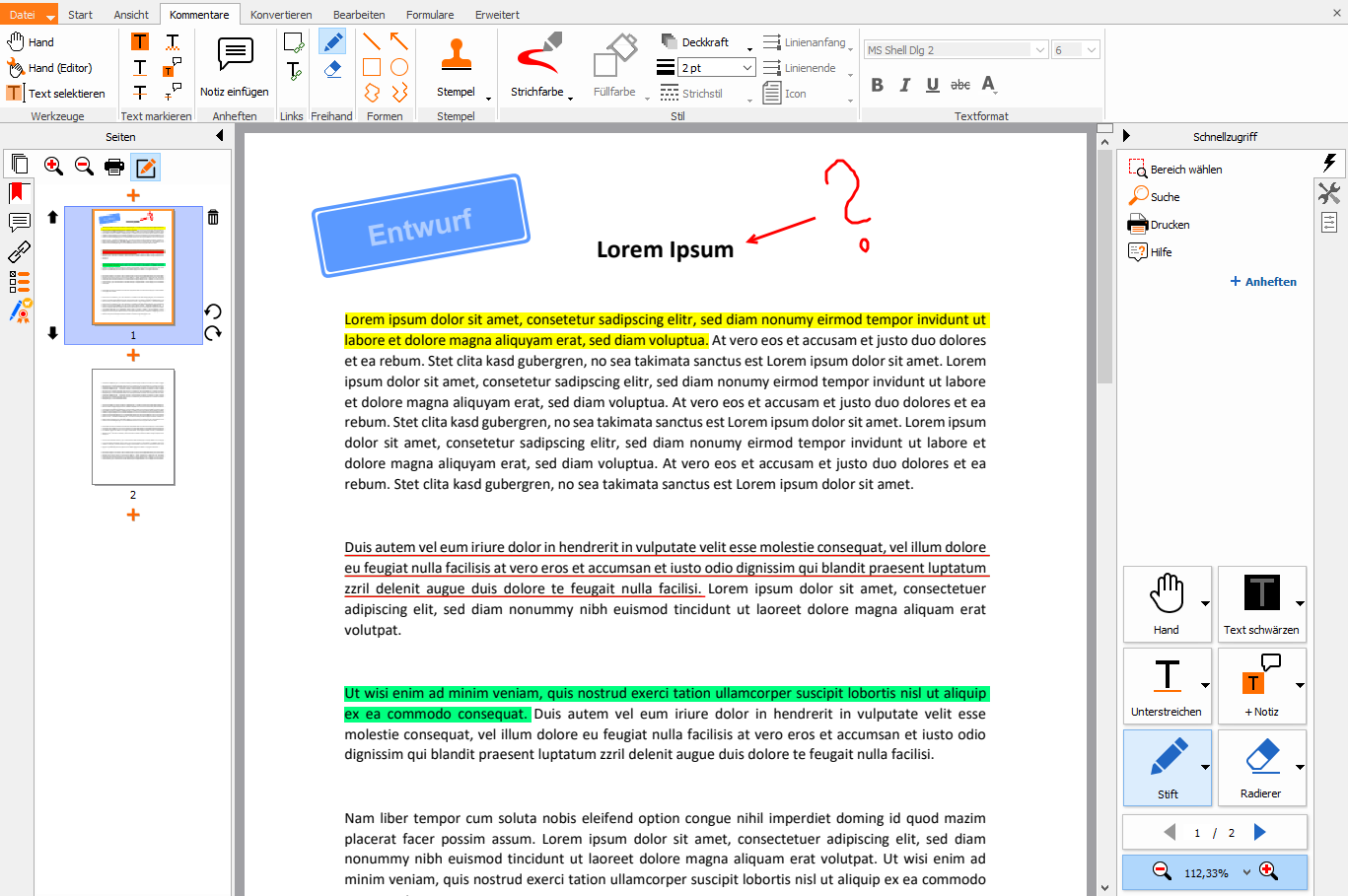Screen dimensions: 1348x896
Task: Open the MS Shell Dlg 2 font dropdown
Action: coord(1039,50)
